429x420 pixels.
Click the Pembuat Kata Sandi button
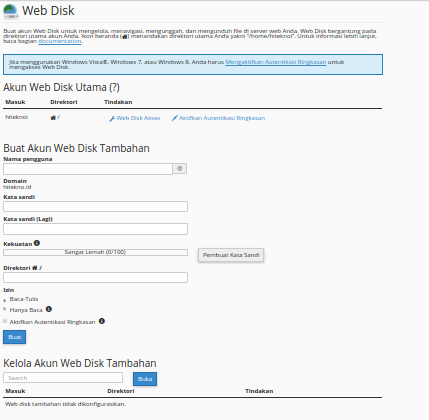coord(231,255)
